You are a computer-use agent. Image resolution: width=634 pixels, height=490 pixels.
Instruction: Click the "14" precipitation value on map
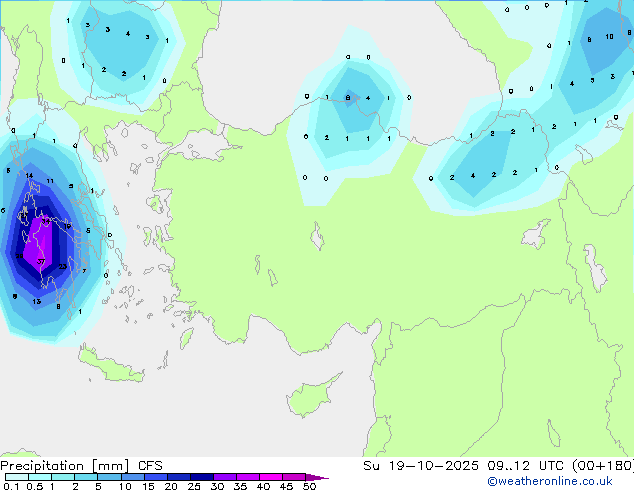pyautogui.click(x=29, y=175)
